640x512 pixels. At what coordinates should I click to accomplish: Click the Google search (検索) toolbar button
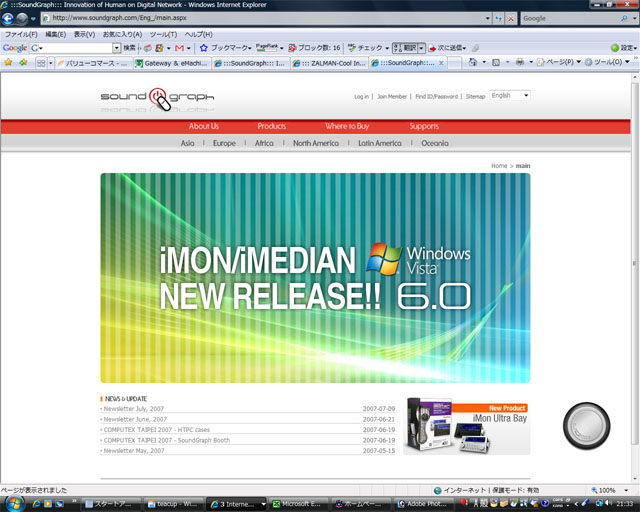[x=129, y=48]
